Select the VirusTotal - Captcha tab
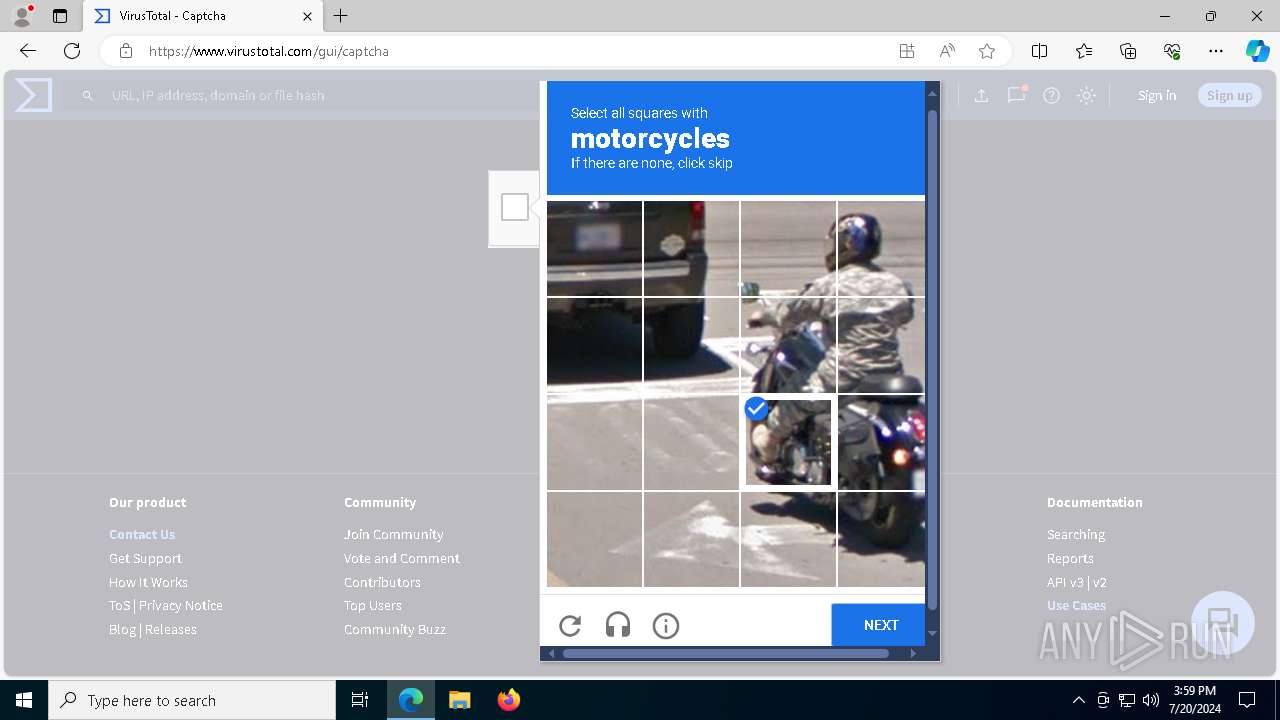This screenshot has width=1280, height=720. click(202, 16)
